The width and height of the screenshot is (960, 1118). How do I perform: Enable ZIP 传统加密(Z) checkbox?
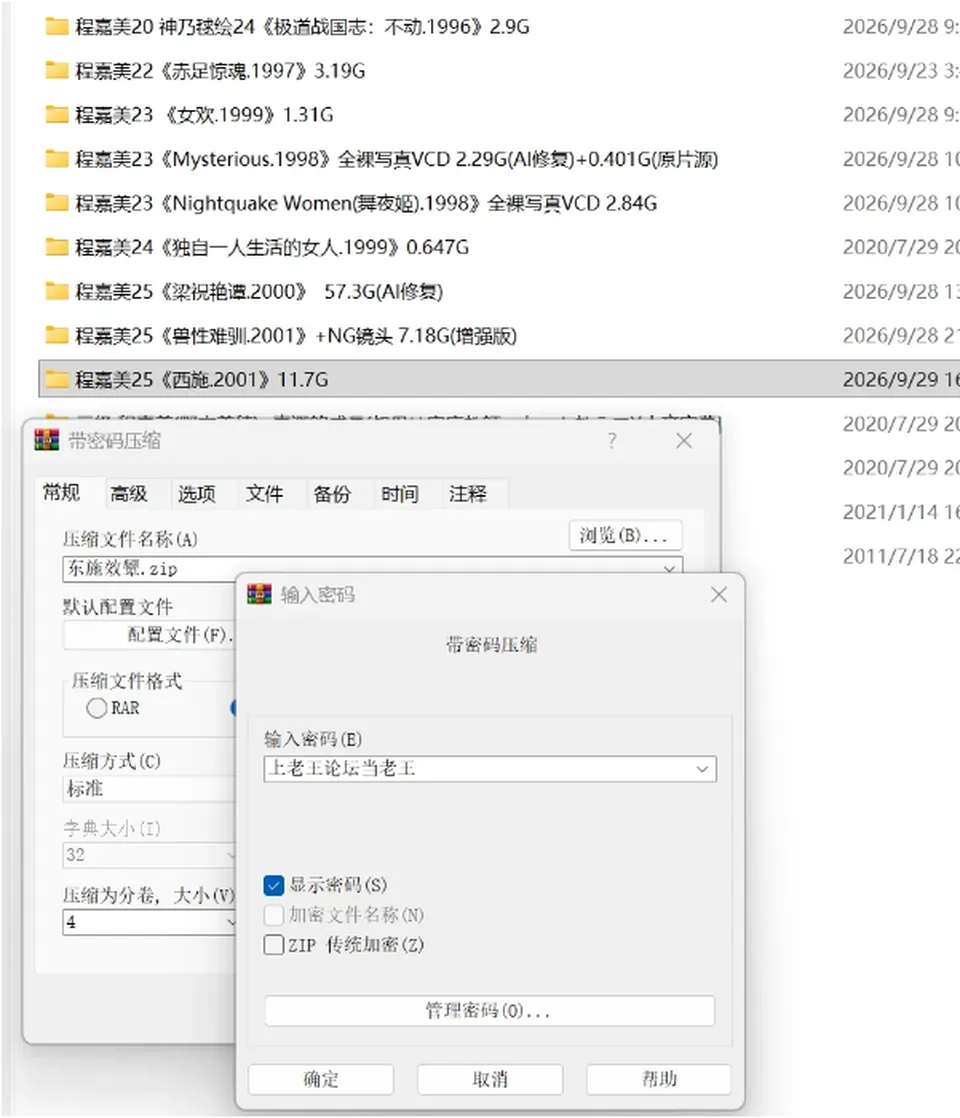coord(274,945)
